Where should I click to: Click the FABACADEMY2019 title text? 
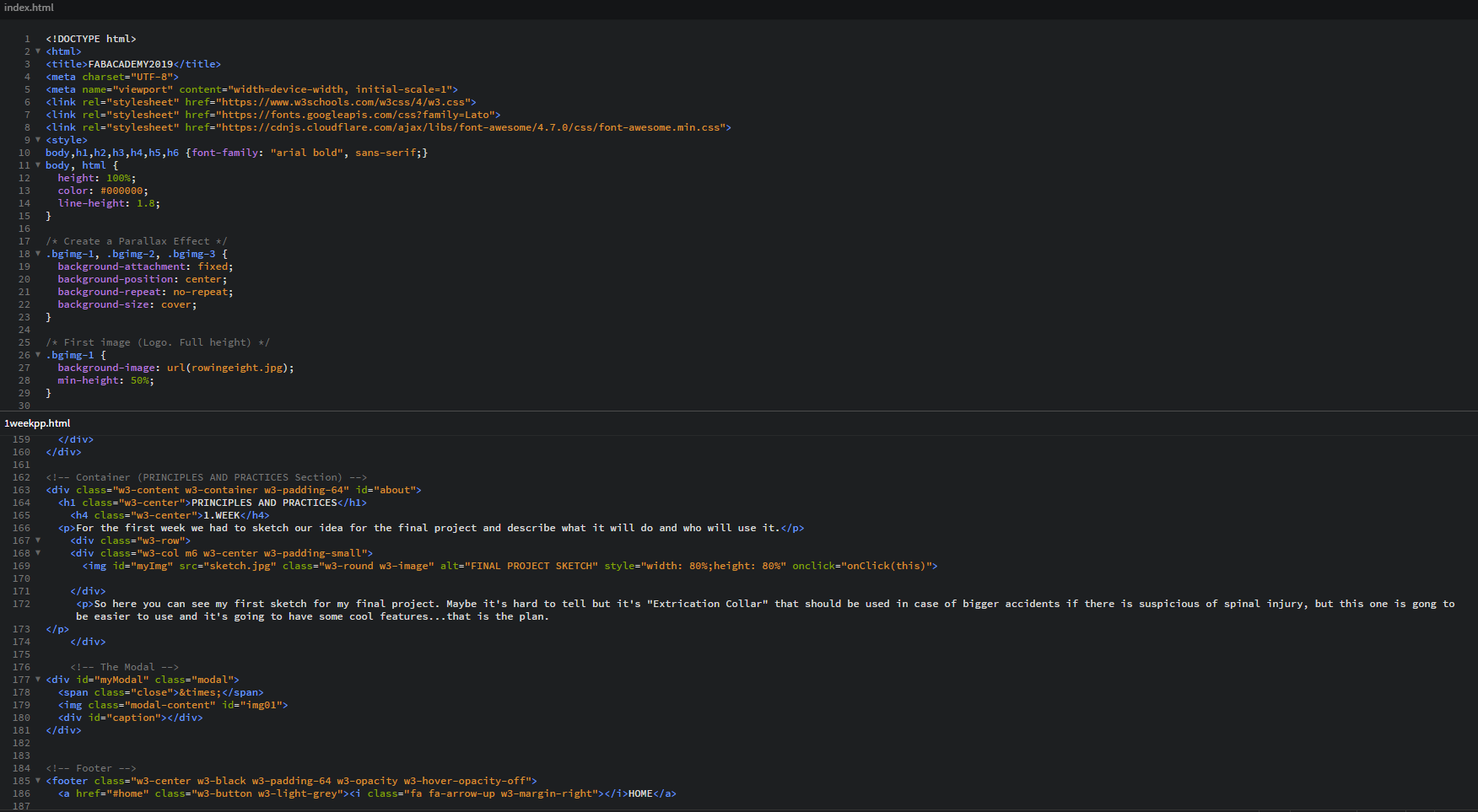[132, 63]
